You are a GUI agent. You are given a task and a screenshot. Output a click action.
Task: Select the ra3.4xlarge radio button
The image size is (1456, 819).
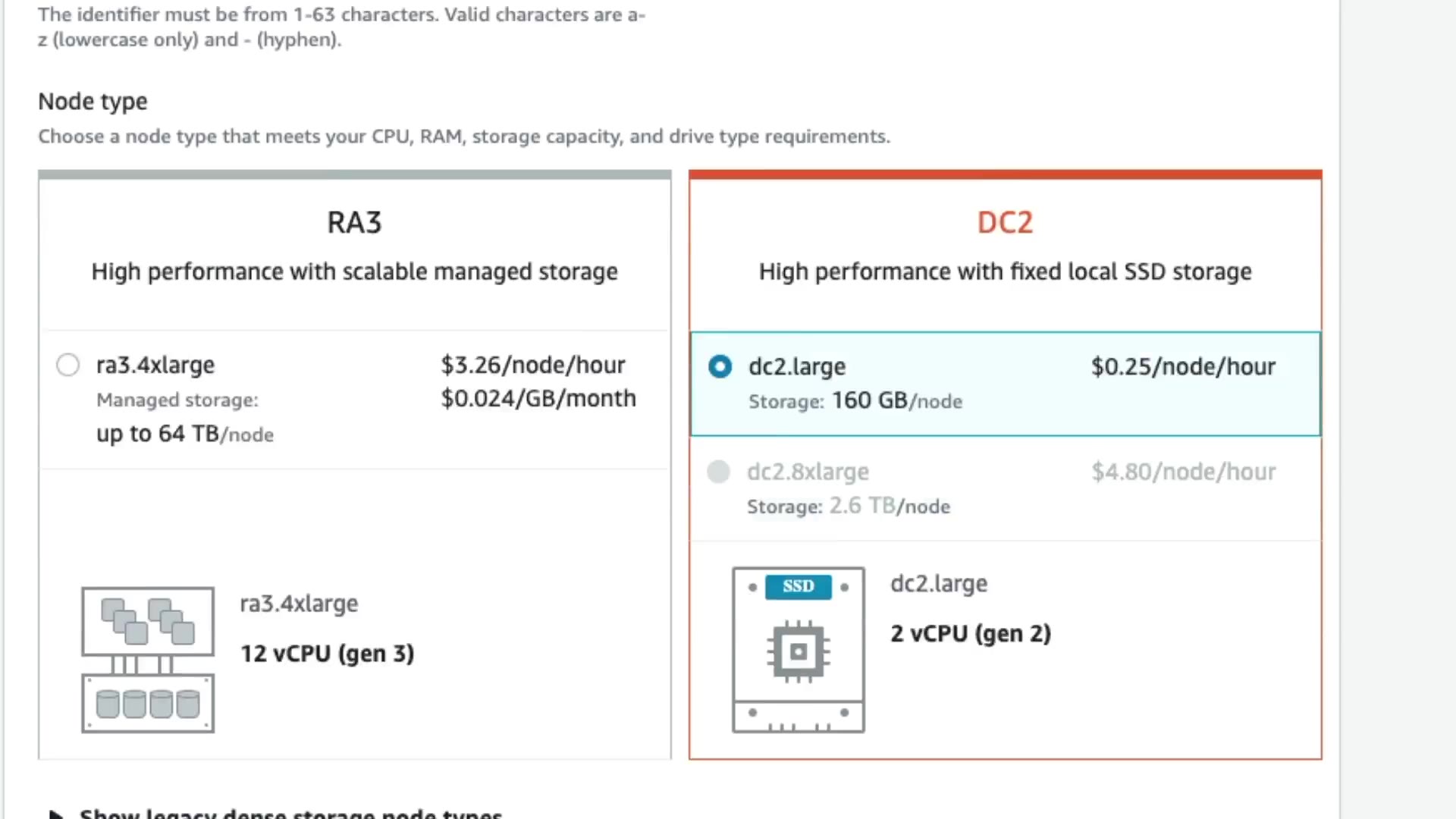click(68, 365)
